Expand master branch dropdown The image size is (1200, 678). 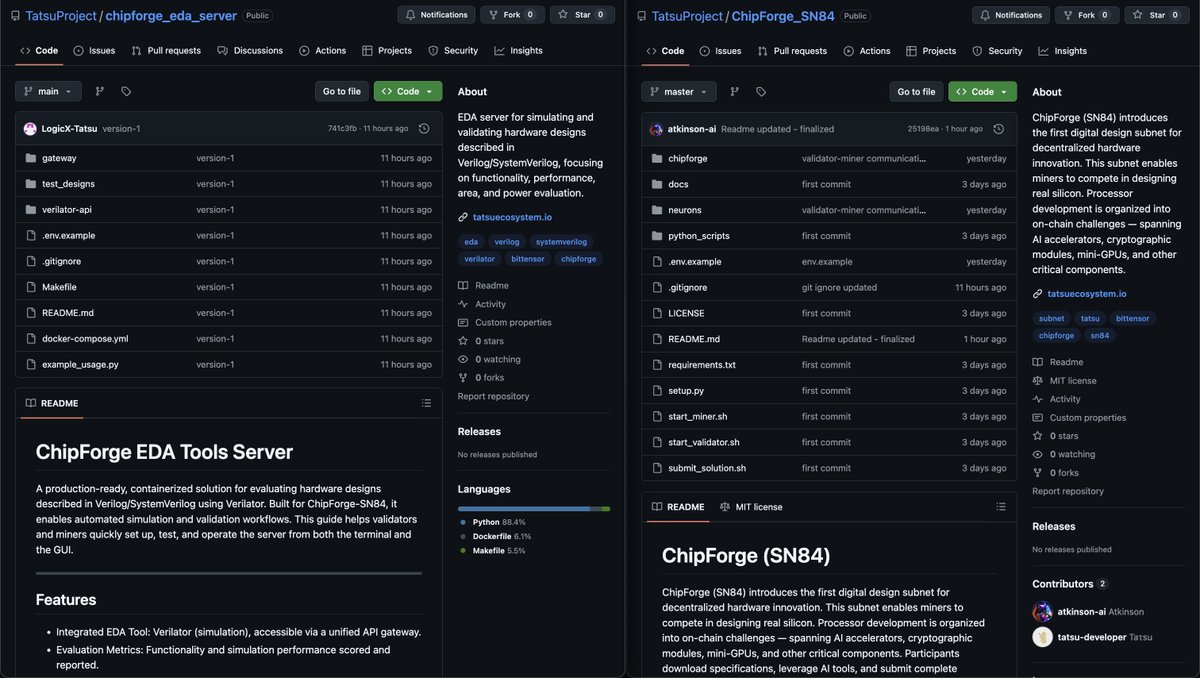click(x=678, y=91)
